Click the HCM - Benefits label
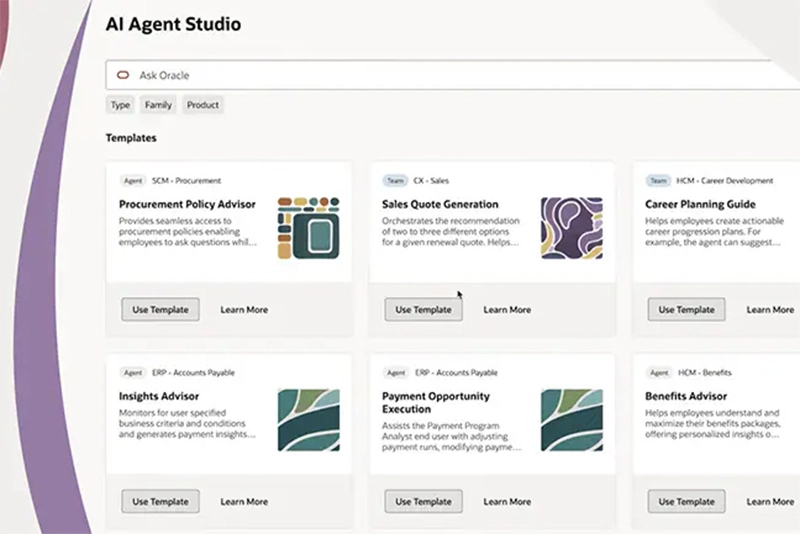This screenshot has height=534, width=800. 705,372
